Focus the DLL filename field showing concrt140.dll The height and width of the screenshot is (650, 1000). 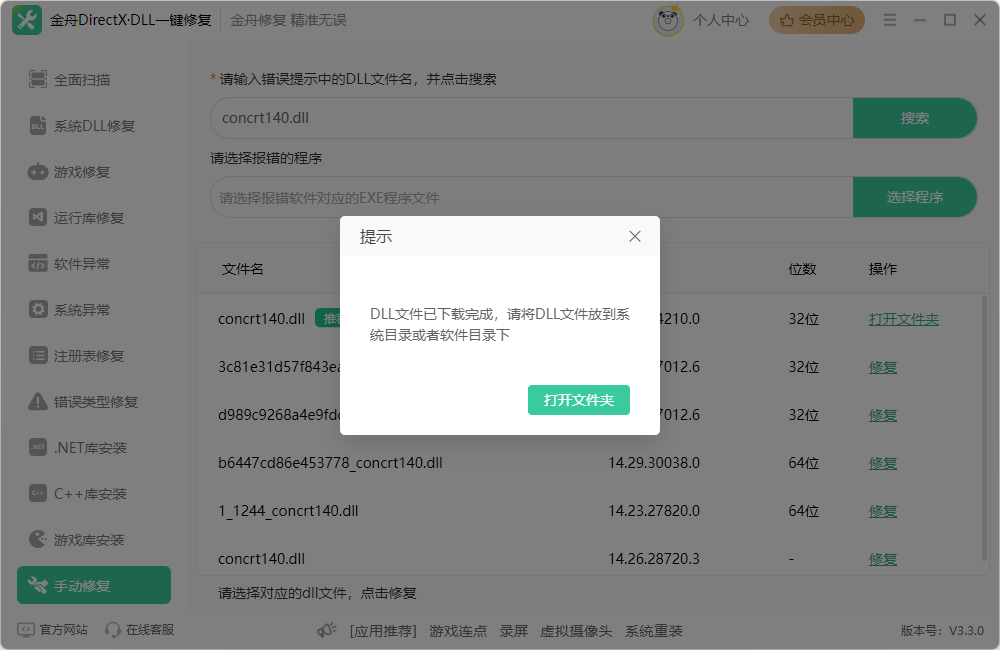coord(532,118)
